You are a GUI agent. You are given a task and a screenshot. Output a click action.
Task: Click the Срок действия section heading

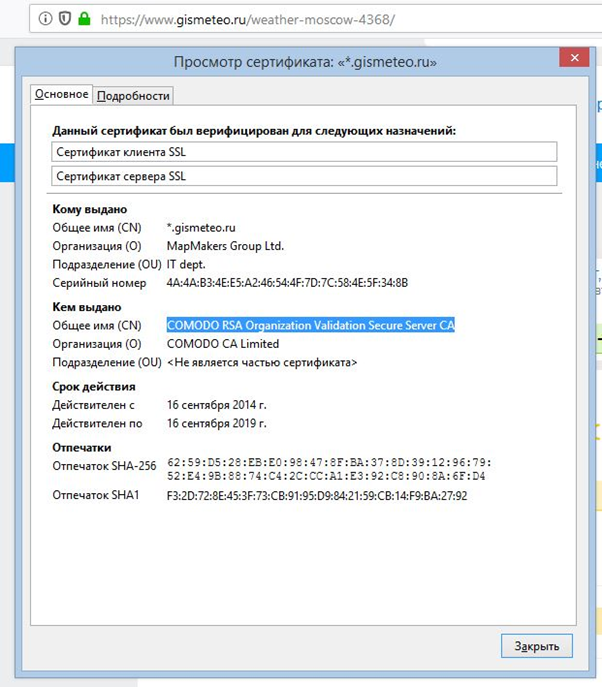tap(94, 386)
